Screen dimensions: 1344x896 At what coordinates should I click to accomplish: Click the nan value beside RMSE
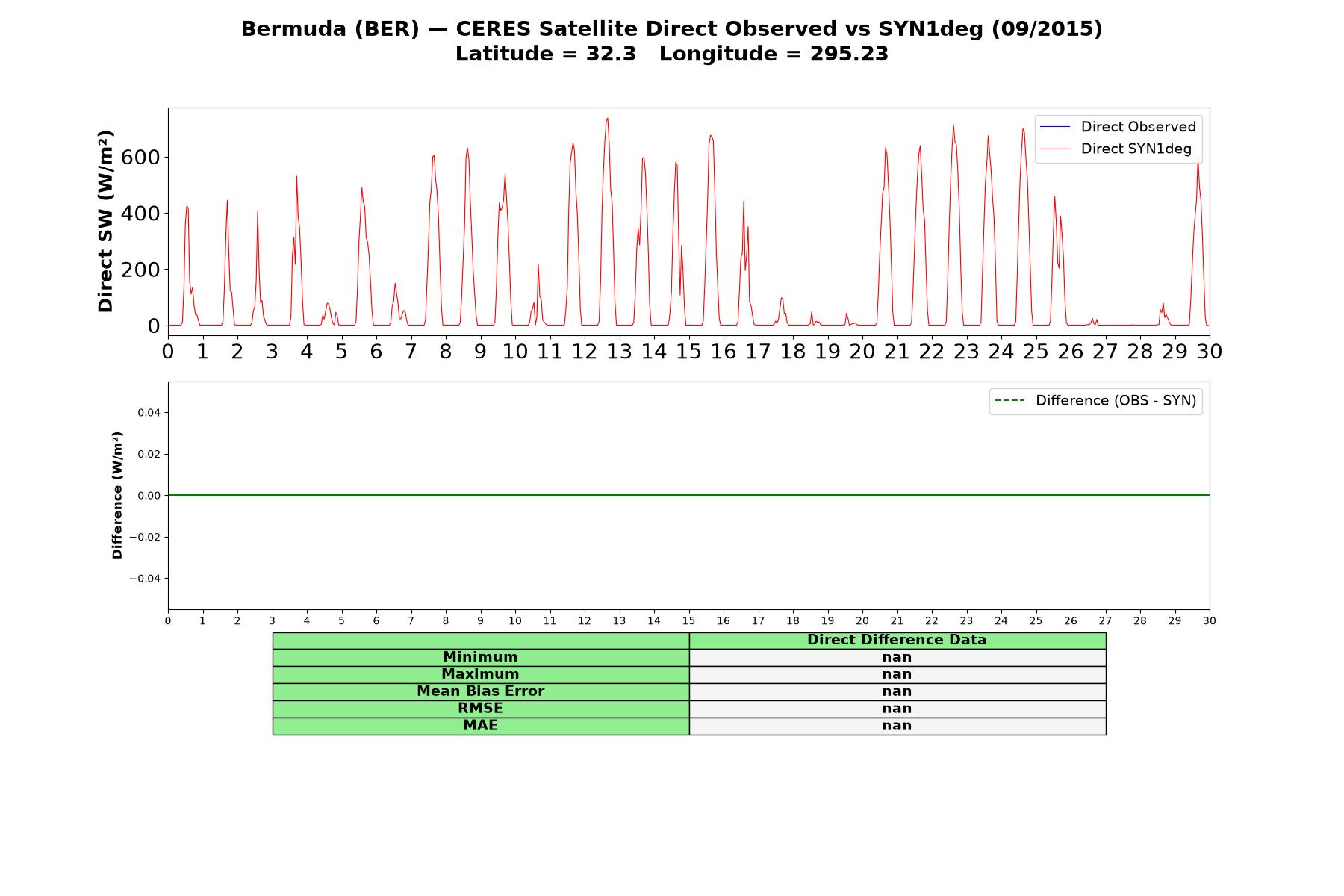(x=897, y=709)
